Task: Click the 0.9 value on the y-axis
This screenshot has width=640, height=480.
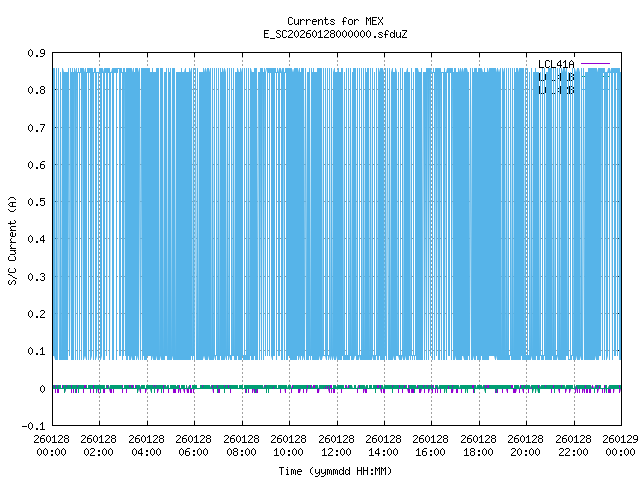Action: tap(34, 53)
